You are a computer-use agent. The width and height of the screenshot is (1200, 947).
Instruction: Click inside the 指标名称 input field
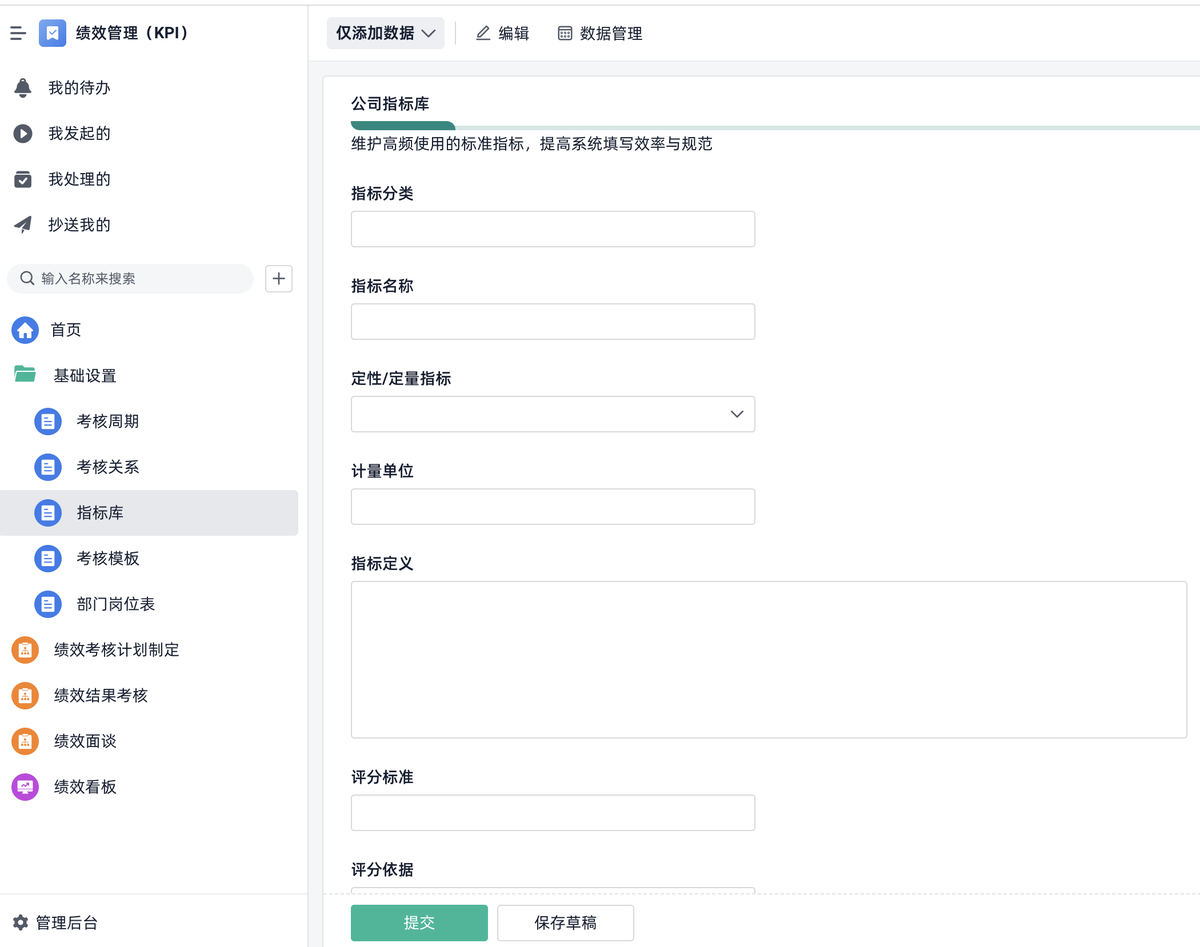552,321
